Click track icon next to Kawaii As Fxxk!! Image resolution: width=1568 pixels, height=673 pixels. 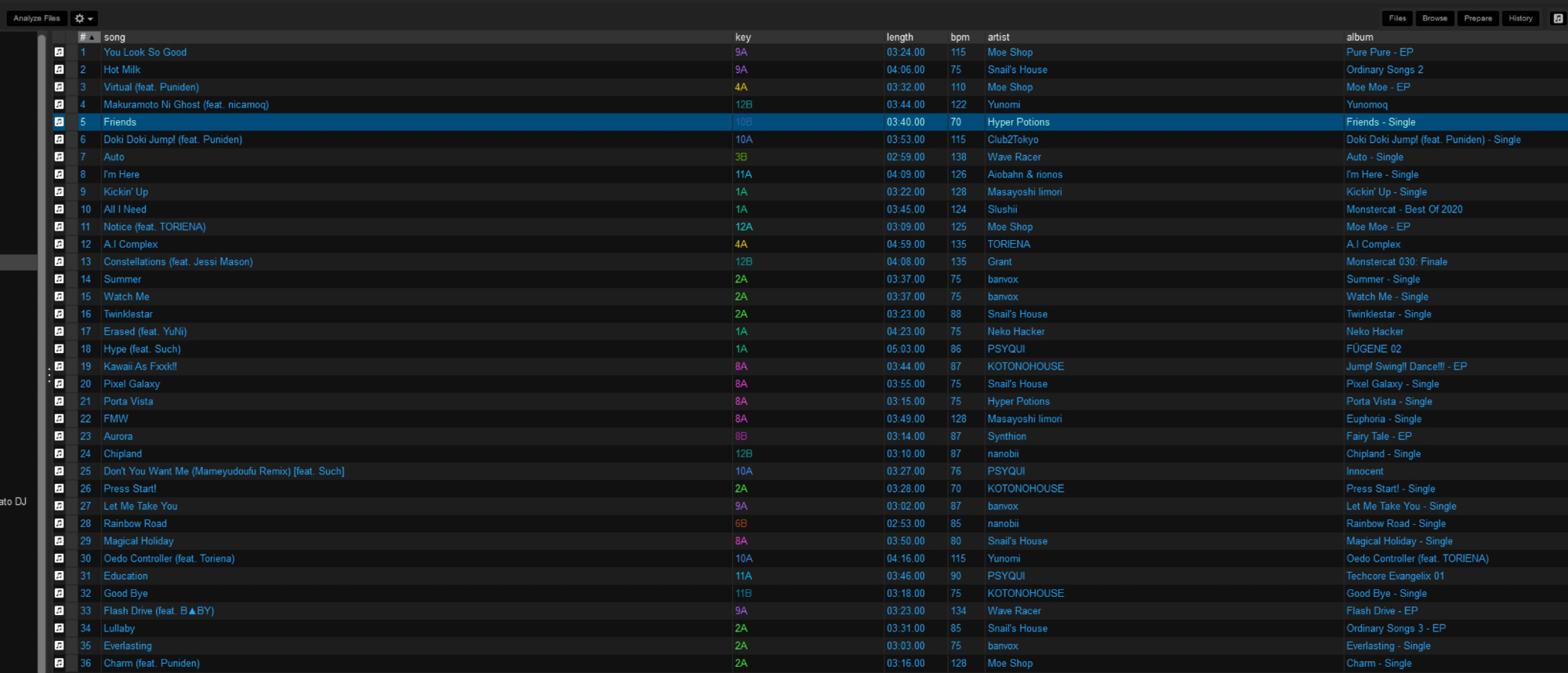tap(59, 366)
